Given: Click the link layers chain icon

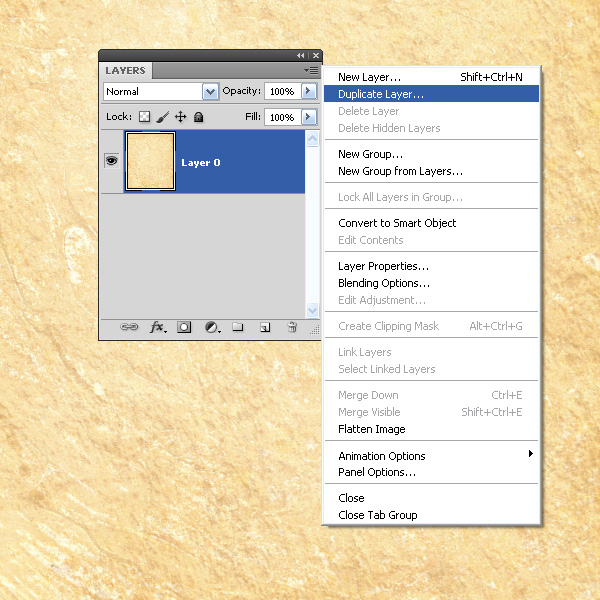Looking at the screenshot, I should [129, 327].
